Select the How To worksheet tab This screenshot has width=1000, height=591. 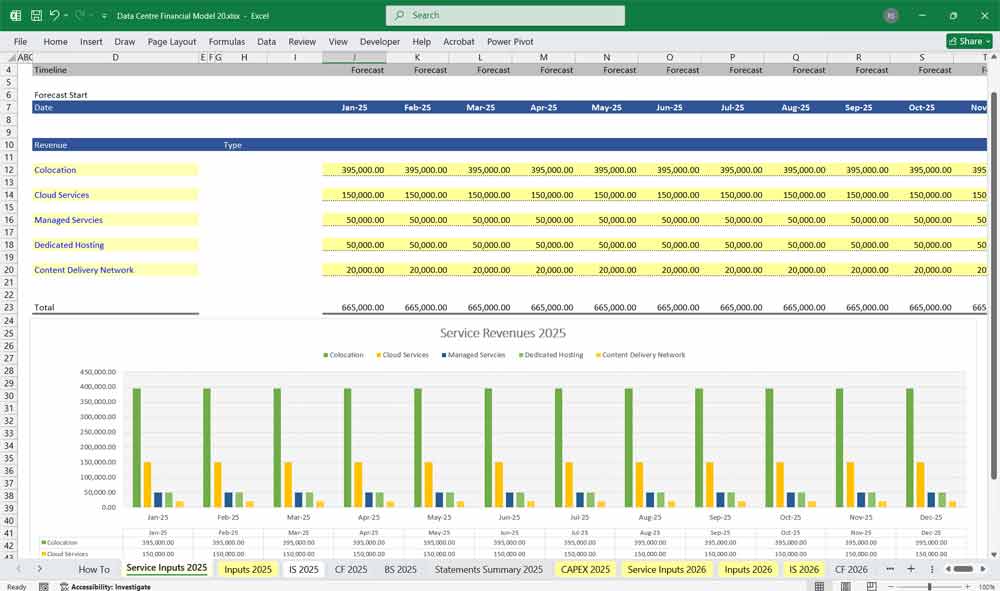pos(94,569)
